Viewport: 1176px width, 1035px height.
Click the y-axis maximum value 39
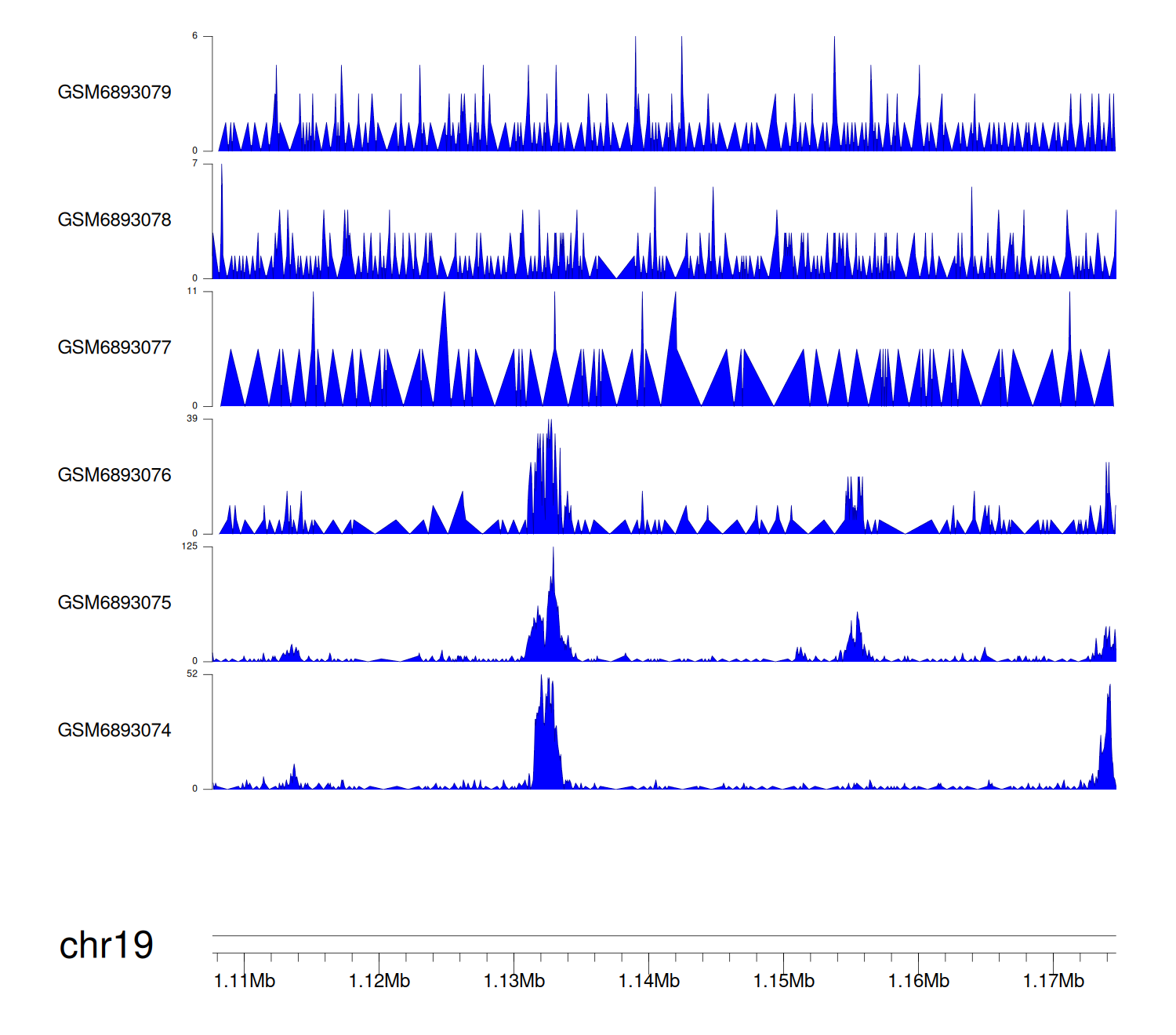(192, 419)
